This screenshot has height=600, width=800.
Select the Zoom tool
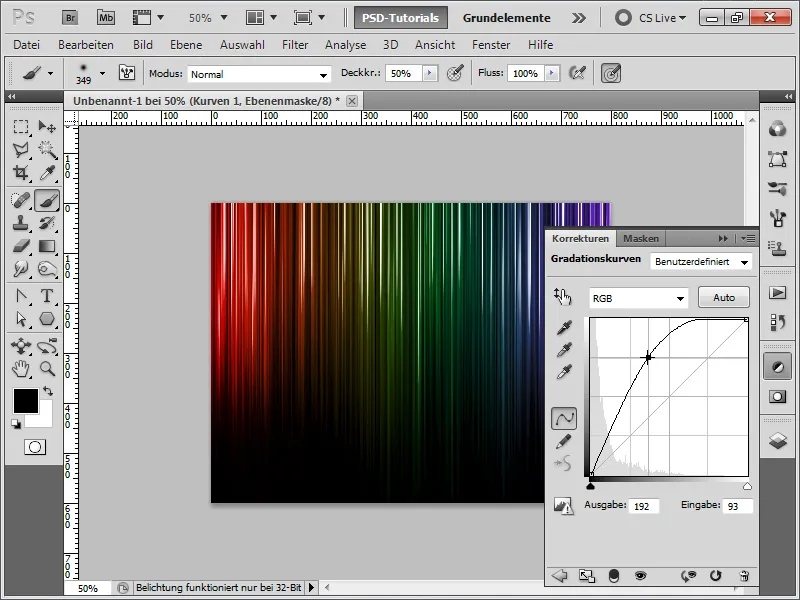pyautogui.click(x=47, y=368)
